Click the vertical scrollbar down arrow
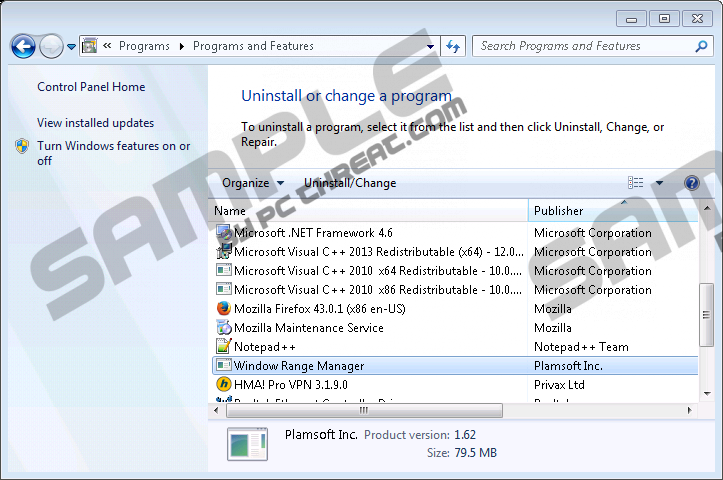This screenshot has height=480, width=723. pos(707,393)
